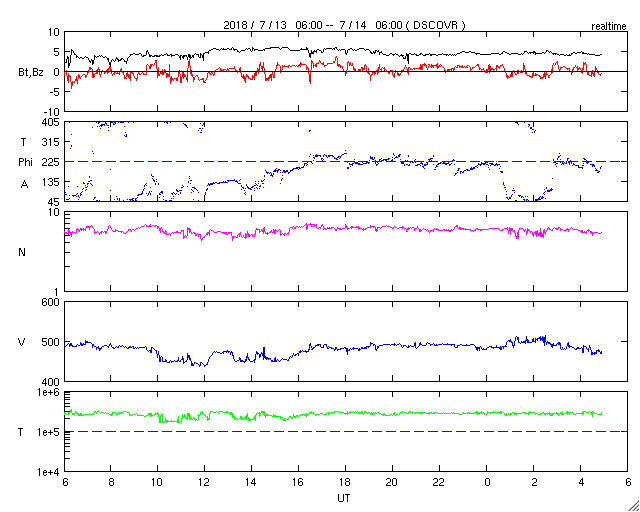Click the "600" tick on velocity axis
The width and height of the screenshot is (640, 512).
pyautogui.click(x=52, y=303)
